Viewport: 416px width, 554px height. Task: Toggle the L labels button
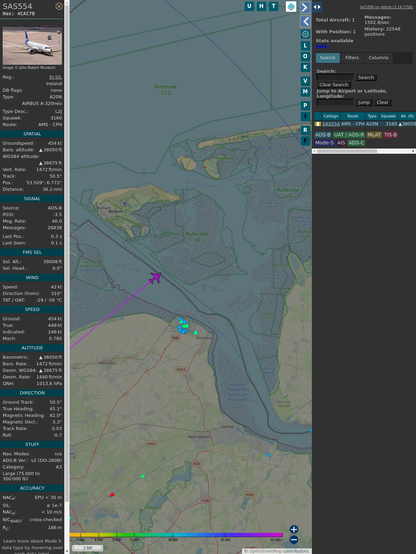[305, 46]
